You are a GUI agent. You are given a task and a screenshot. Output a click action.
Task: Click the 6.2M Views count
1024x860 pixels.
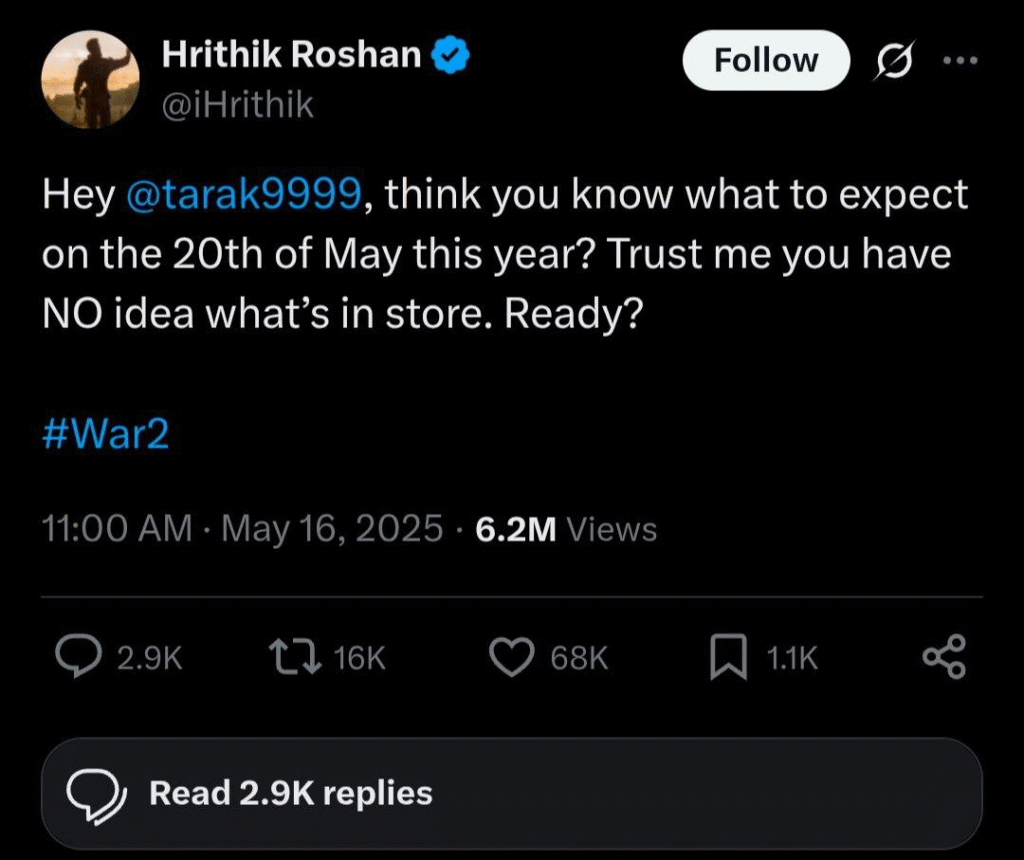(566, 529)
